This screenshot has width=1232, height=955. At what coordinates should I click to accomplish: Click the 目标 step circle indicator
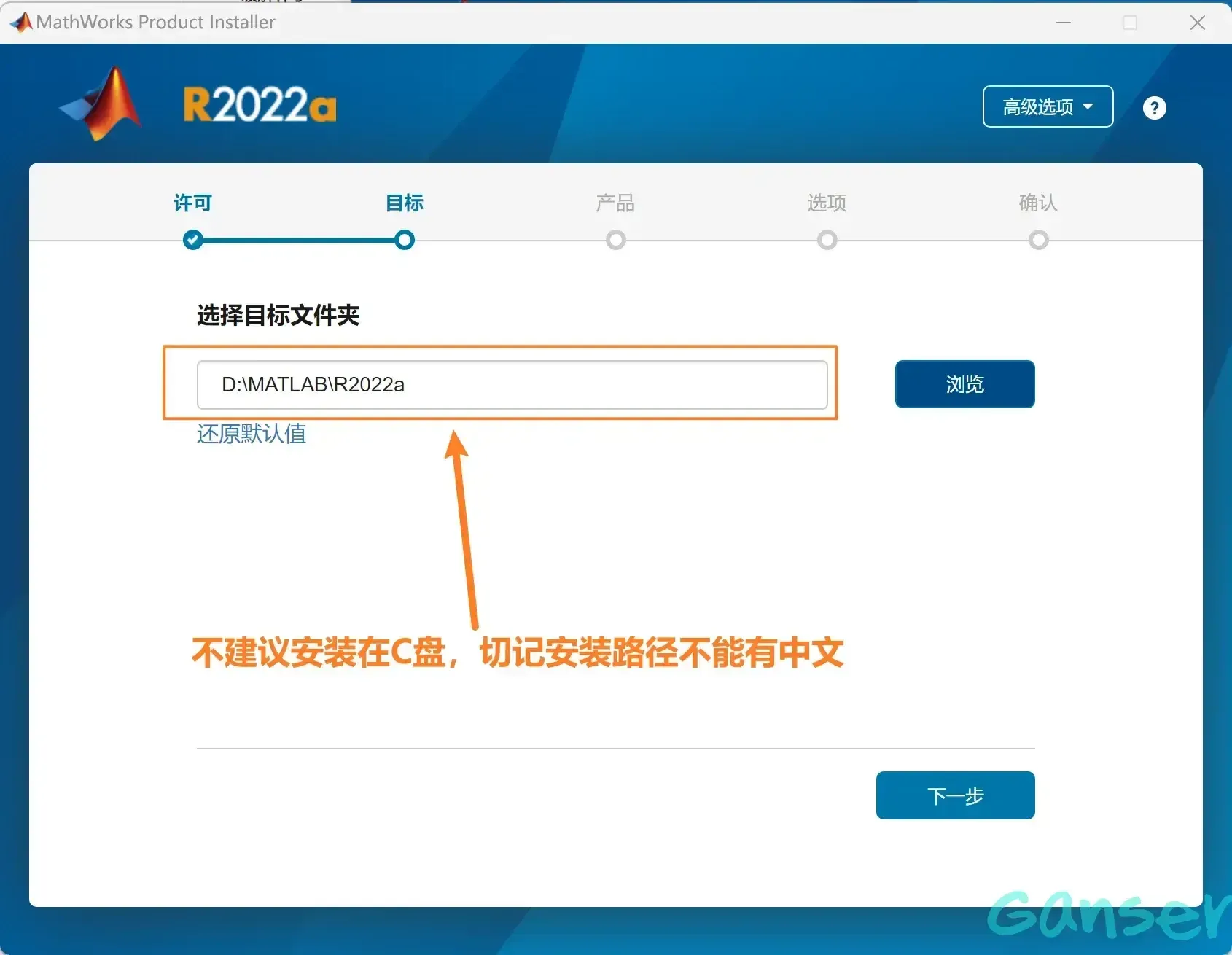tap(405, 240)
